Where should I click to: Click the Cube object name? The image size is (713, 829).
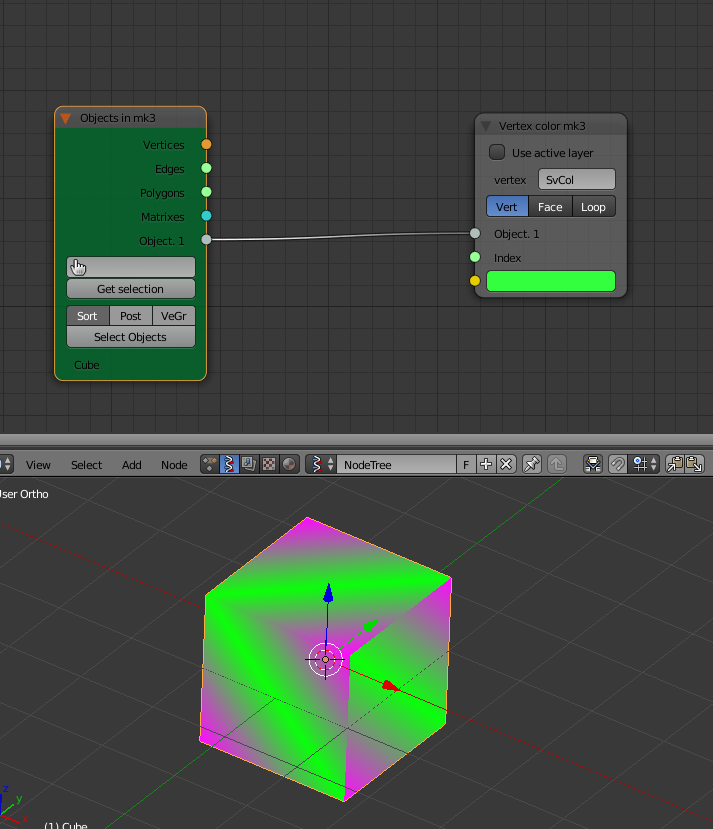[x=87, y=365]
